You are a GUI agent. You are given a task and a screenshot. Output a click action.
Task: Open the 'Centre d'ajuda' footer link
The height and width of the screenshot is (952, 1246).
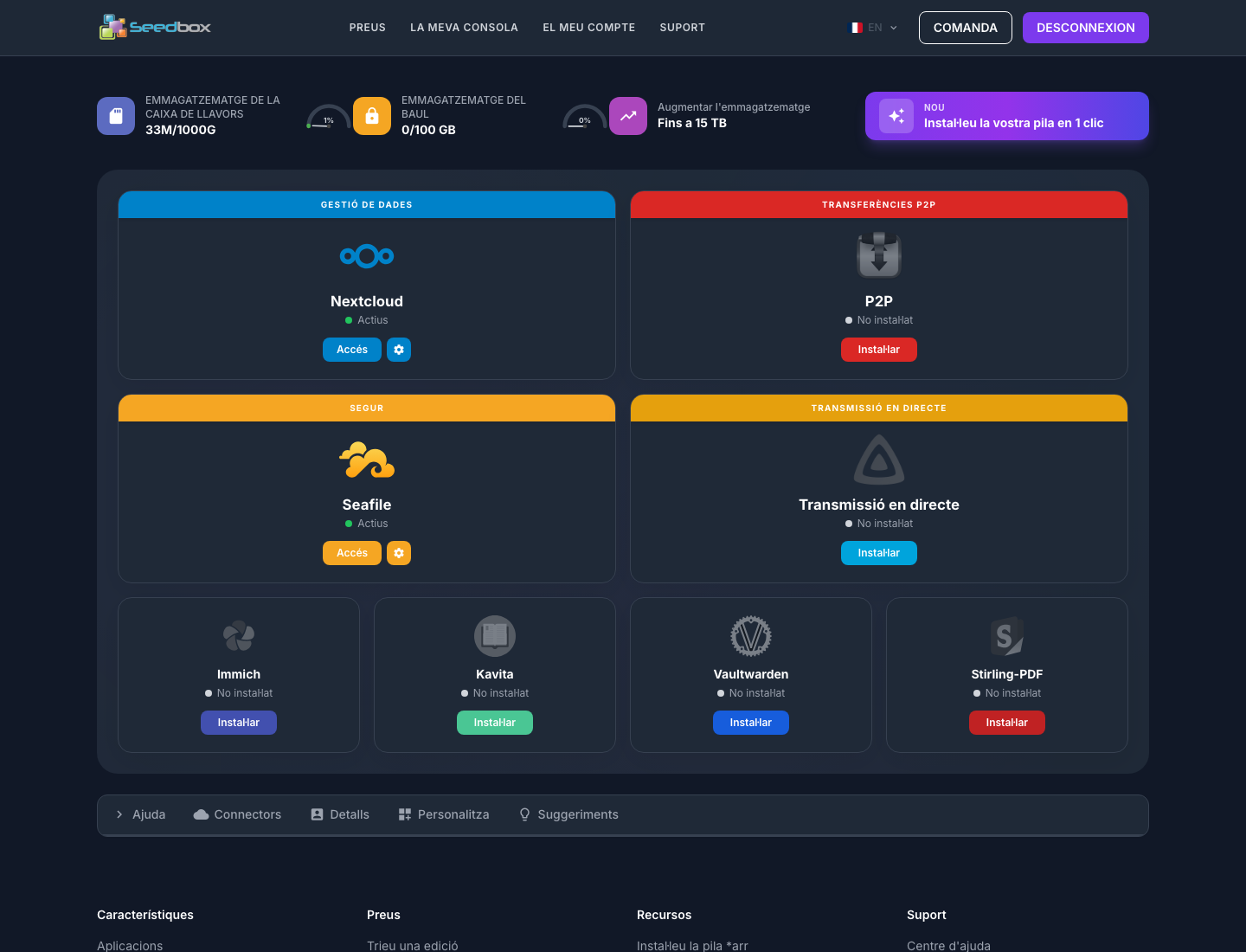point(948,946)
